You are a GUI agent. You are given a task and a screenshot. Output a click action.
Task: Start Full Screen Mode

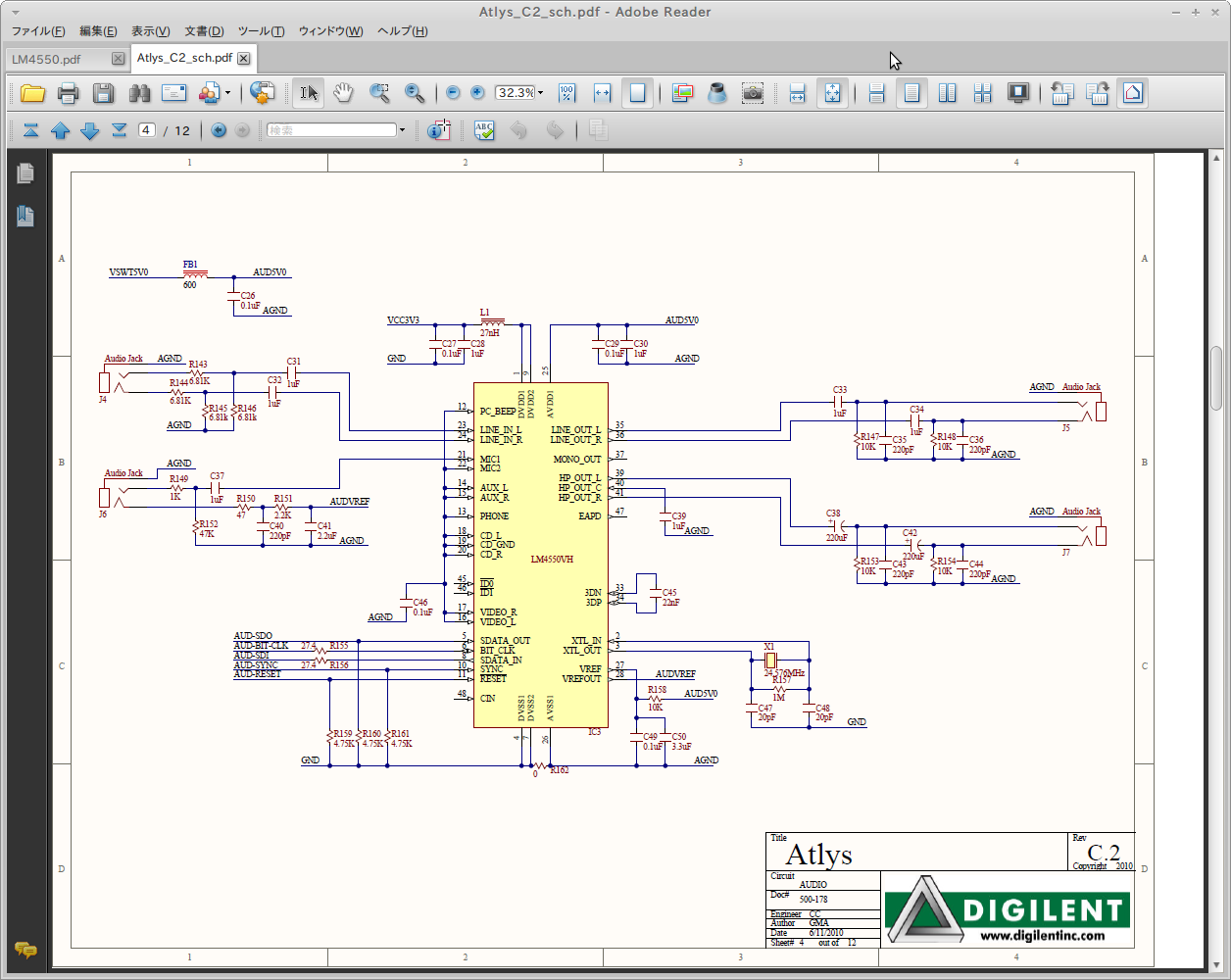point(1019,93)
